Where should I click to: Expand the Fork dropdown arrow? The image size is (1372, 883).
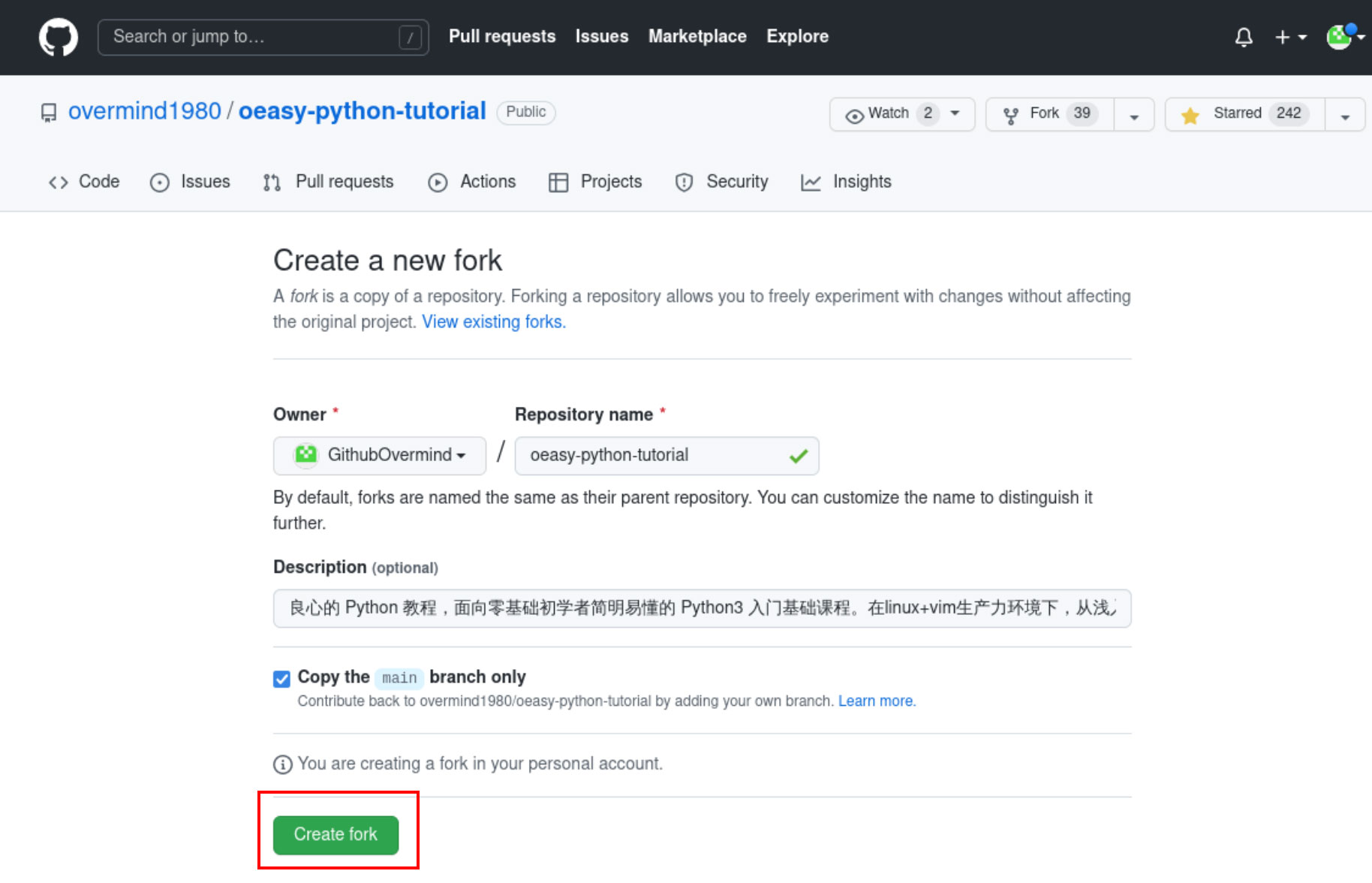pyautogui.click(x=1134, y=115)
